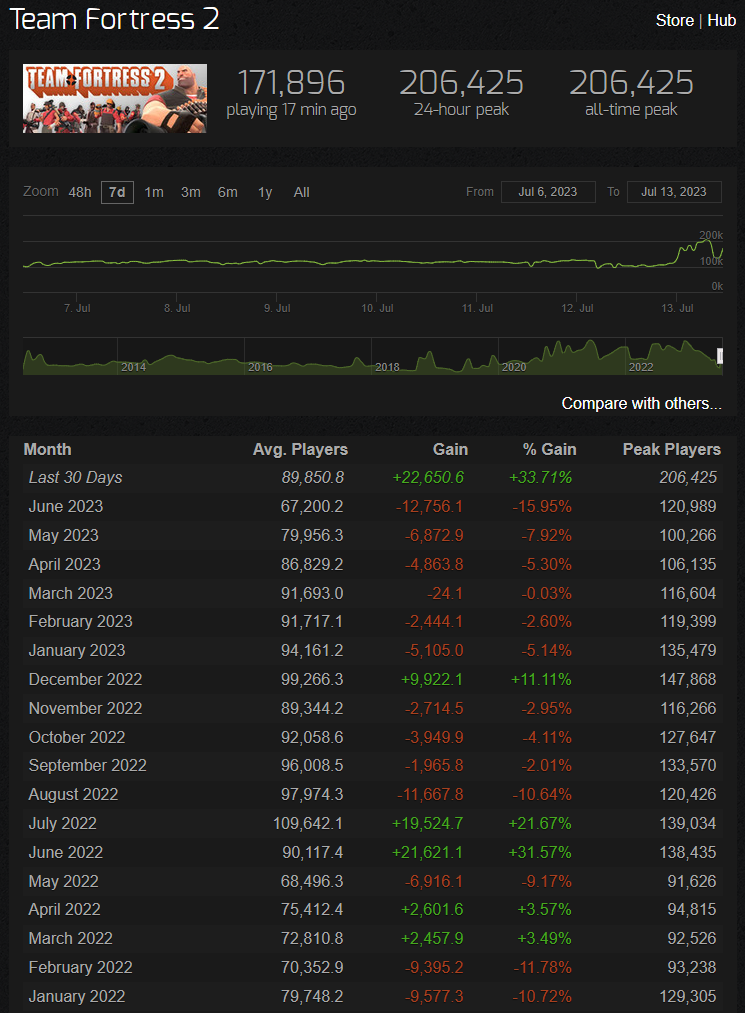This screenshot has width=745, height=1013.
Task: Open the Store link
Action: point(675,21)
